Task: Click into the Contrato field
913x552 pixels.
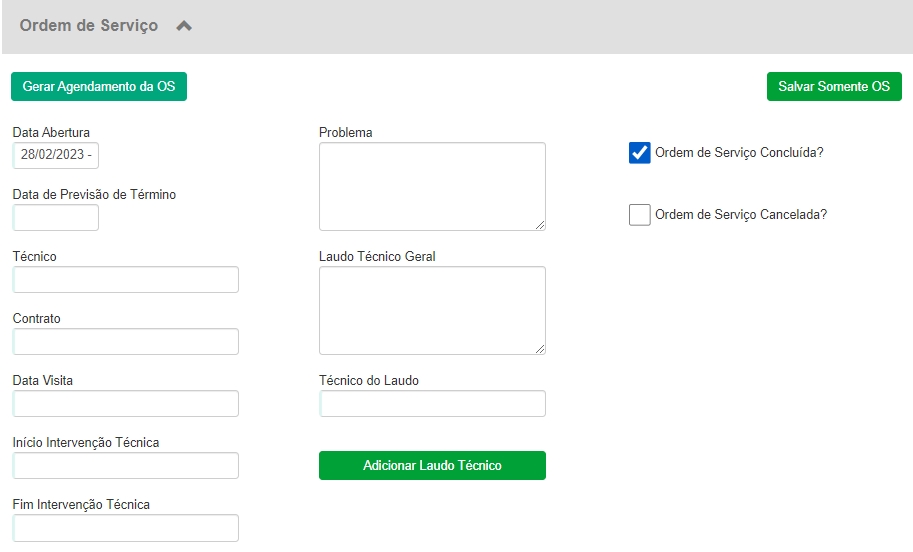Action: (x=126, y=342)
